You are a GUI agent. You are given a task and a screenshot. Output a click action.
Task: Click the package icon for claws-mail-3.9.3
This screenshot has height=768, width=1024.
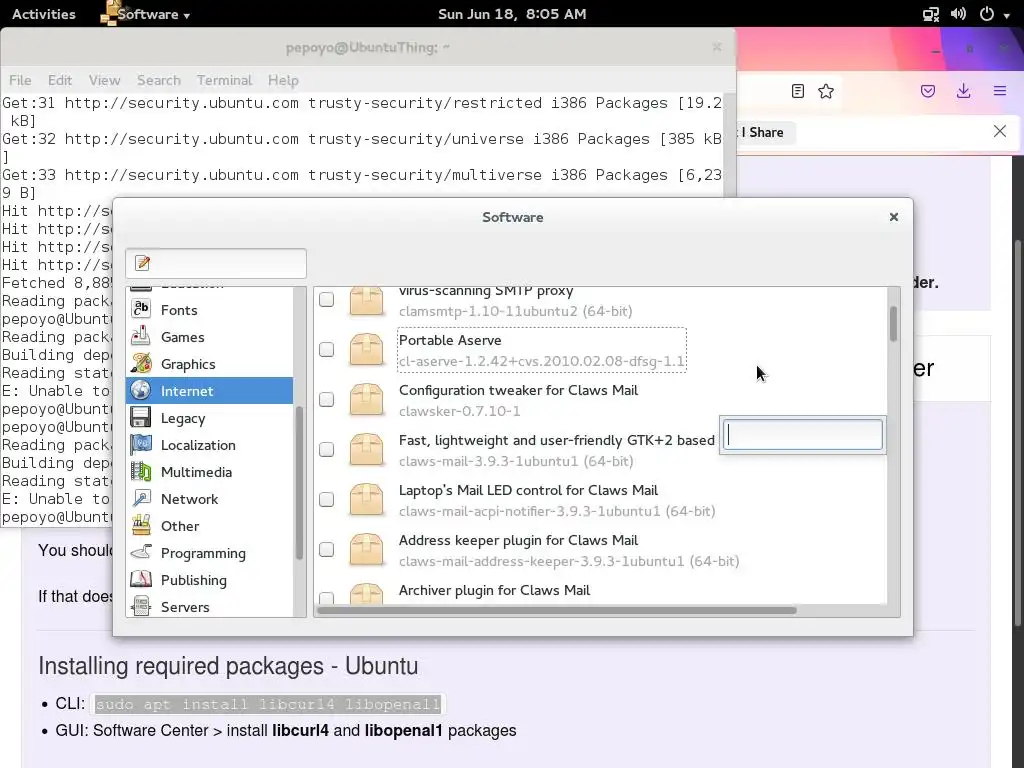366,449
